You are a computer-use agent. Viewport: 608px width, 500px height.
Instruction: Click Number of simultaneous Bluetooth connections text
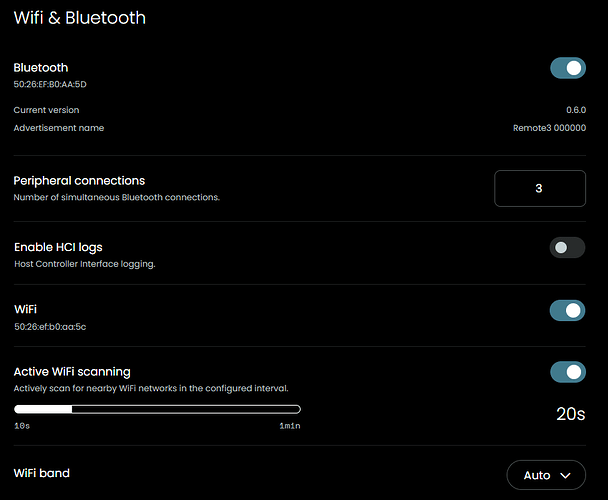coord(117,197)
